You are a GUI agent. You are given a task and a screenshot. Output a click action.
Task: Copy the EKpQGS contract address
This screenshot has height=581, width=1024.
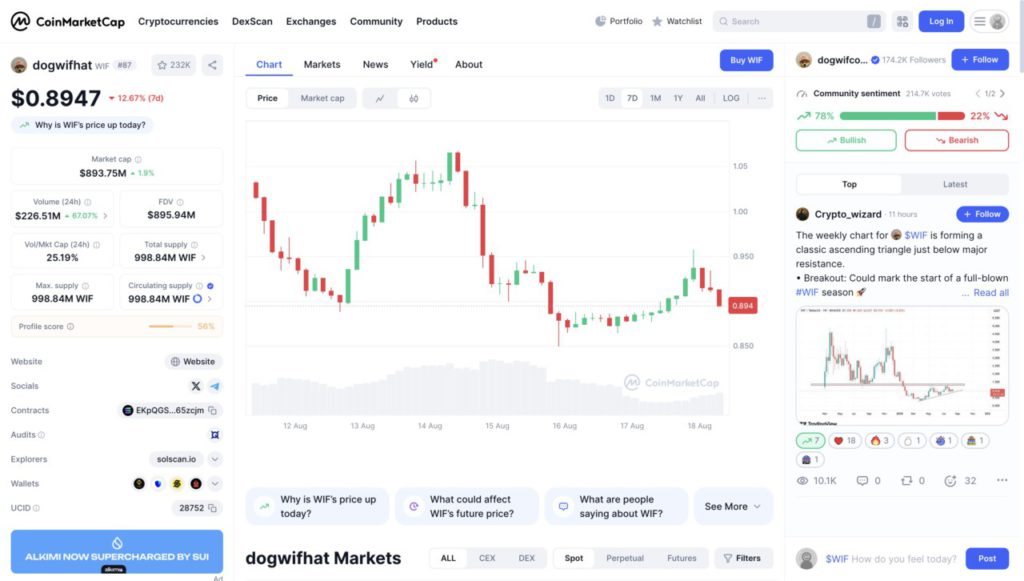coord(213,410)
